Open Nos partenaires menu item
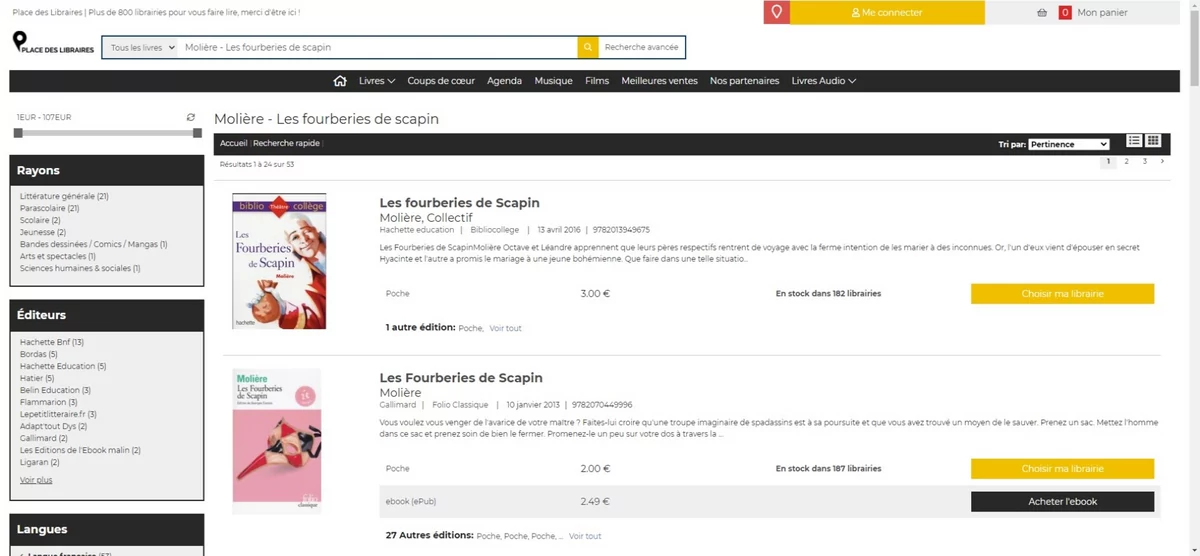Viewport: 1200px width, 556px height. pyautogui.click(x=744, y=81)
